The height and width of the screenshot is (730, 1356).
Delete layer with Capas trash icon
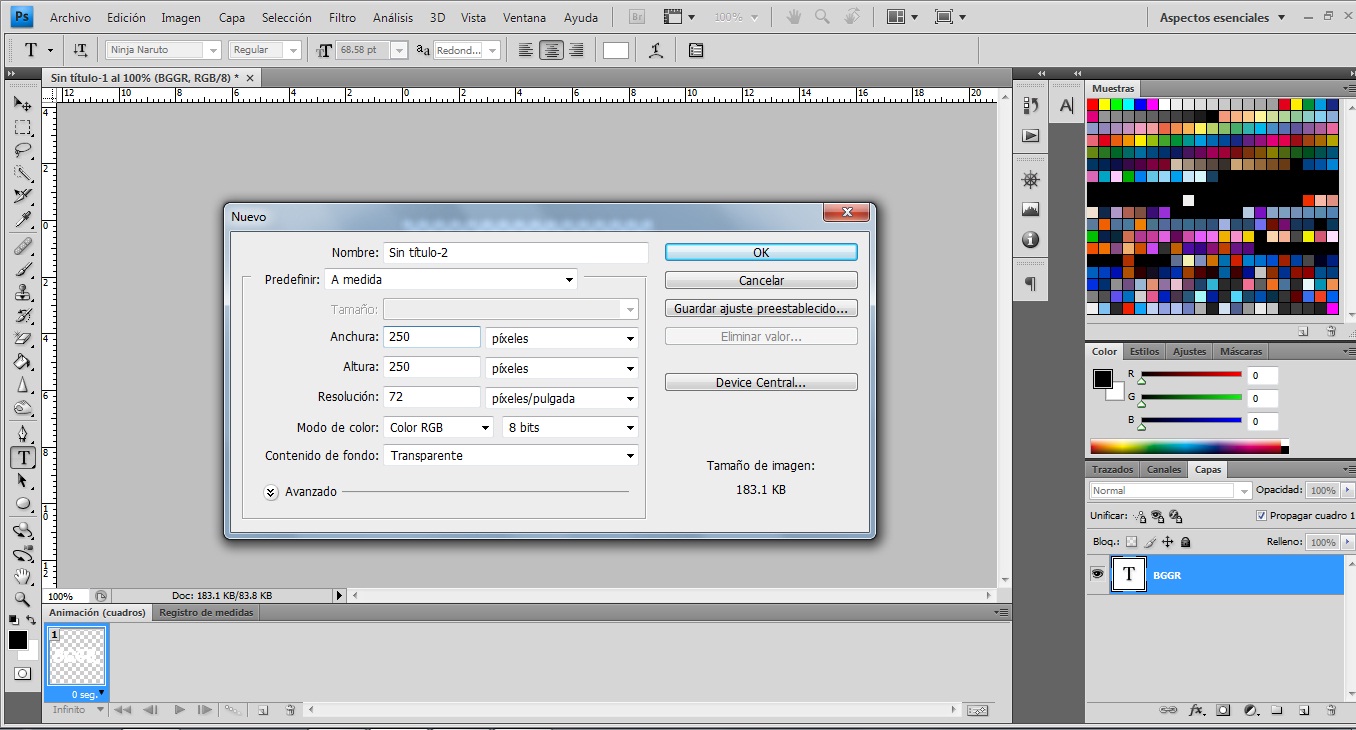1331,710
